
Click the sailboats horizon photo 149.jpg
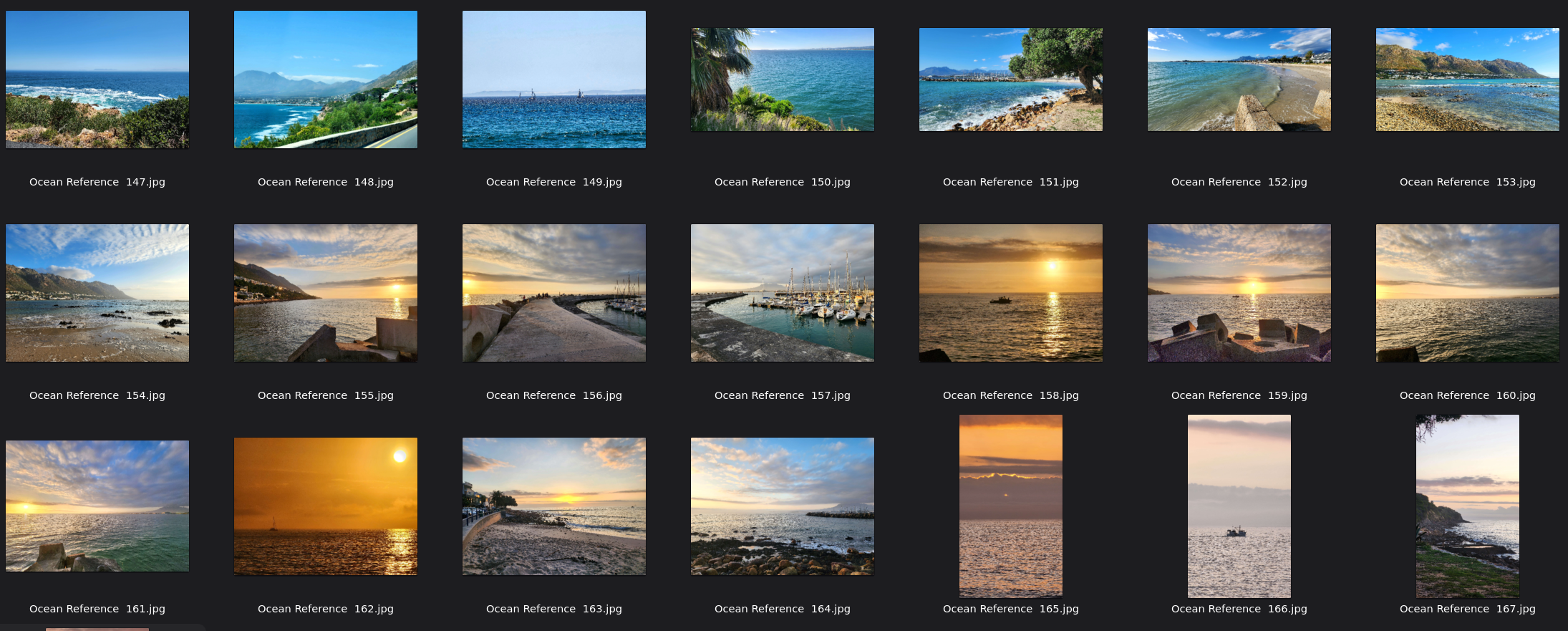pyautogui.click(x=554, y=80)
